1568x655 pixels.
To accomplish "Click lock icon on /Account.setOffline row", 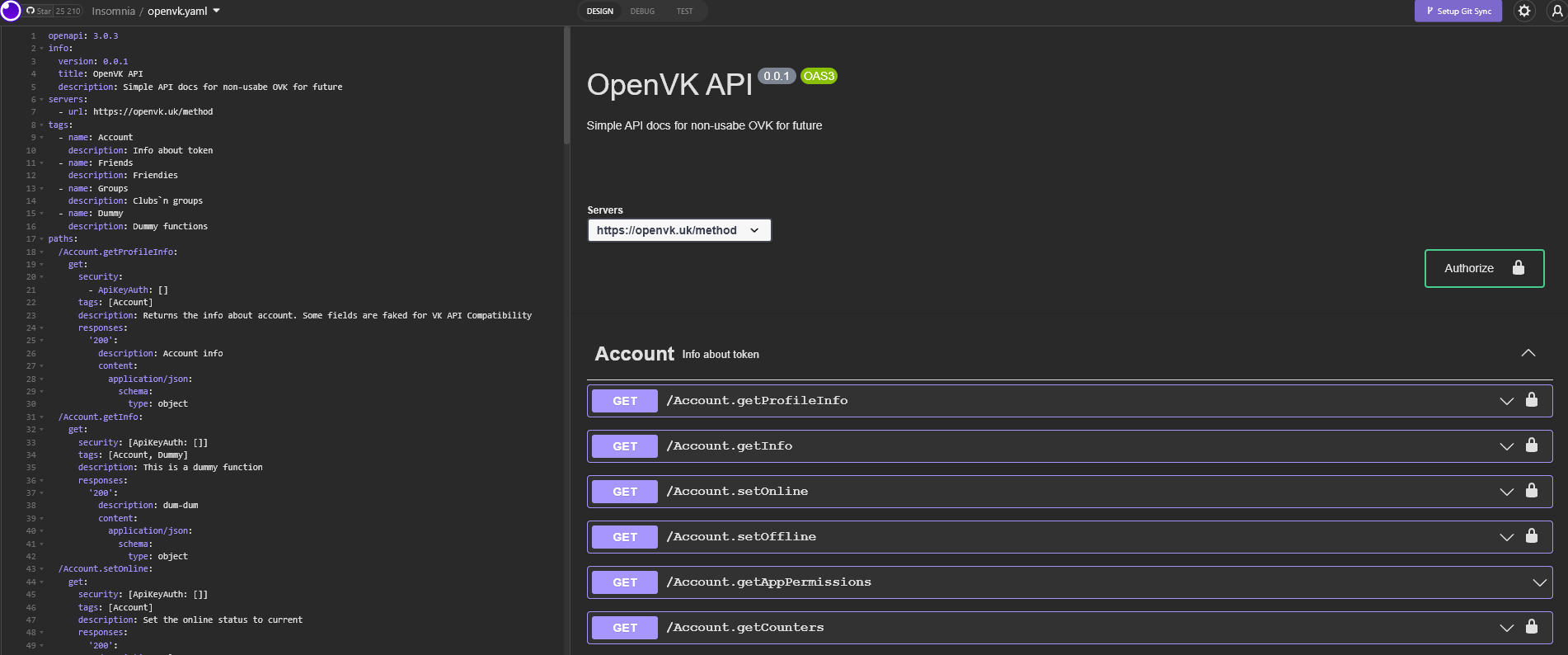I will point(1531,536).
